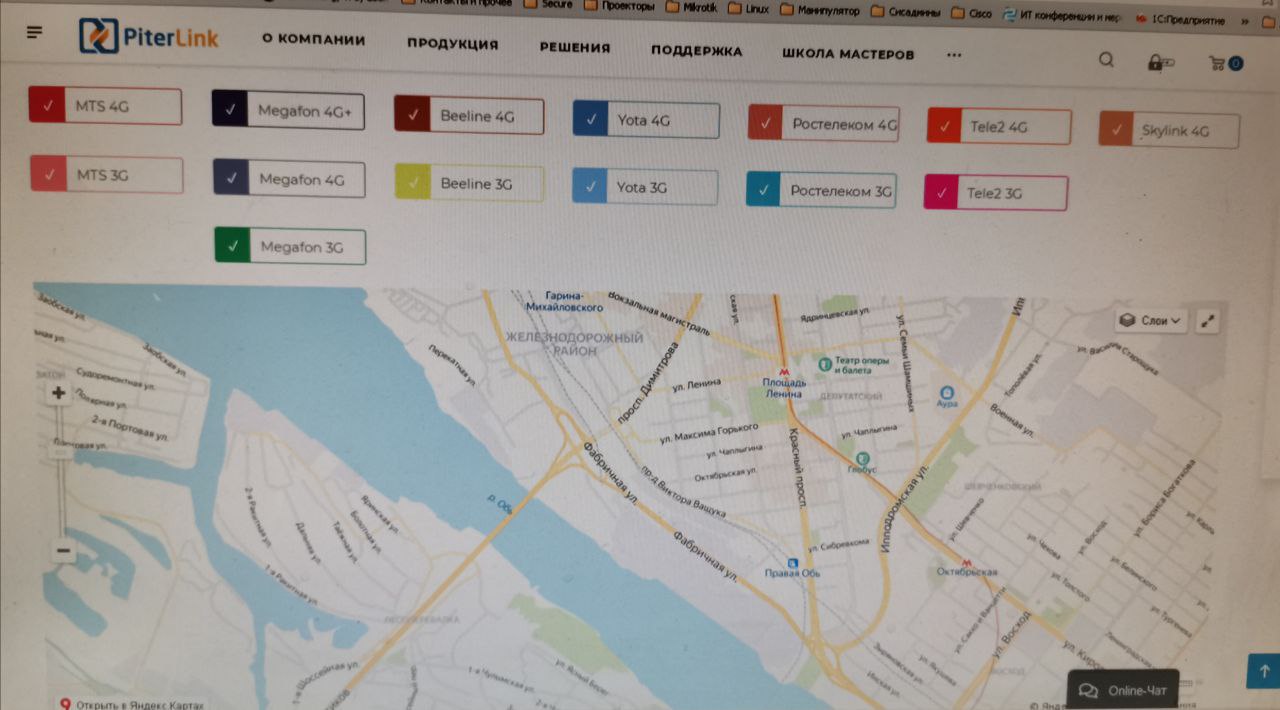Screen dimensions: 1280x710
Task: Zoom in the map with plus button
Action: coord(60,393)
